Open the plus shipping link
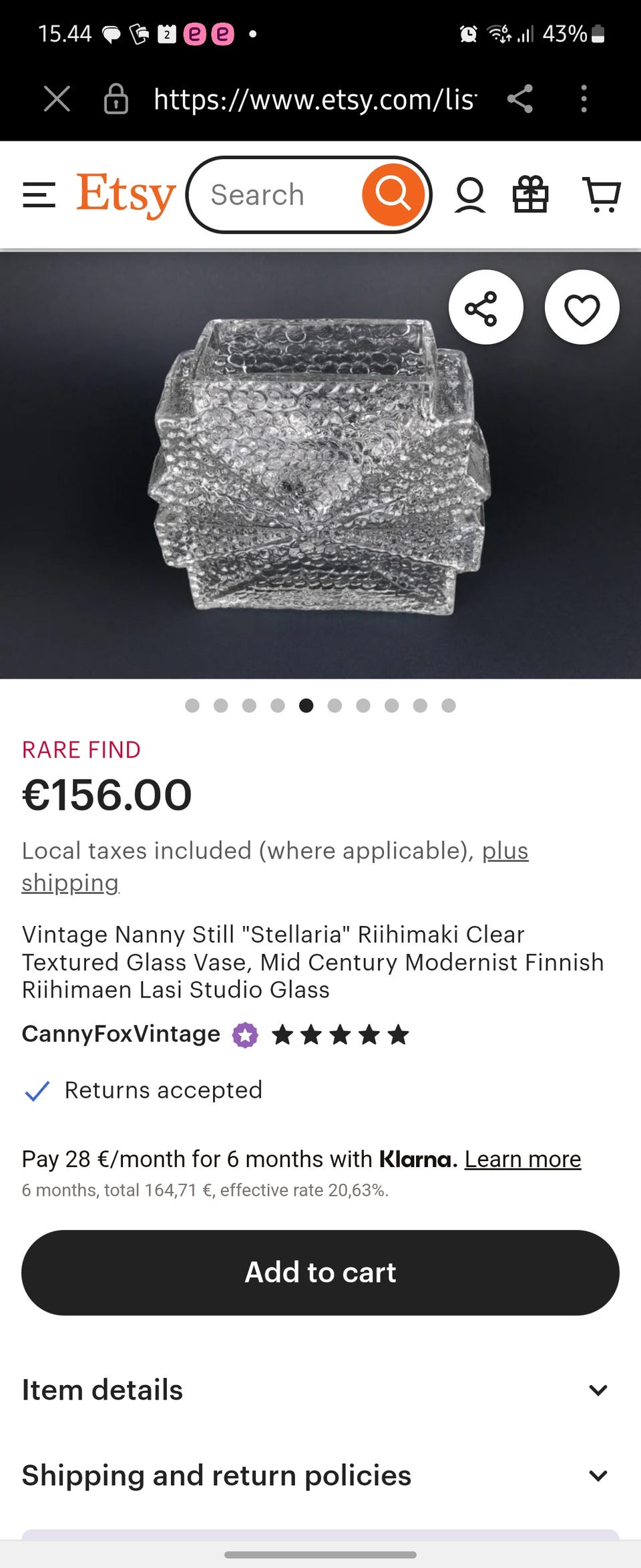This screenshot has width=641, height=1568. [505, 851]
